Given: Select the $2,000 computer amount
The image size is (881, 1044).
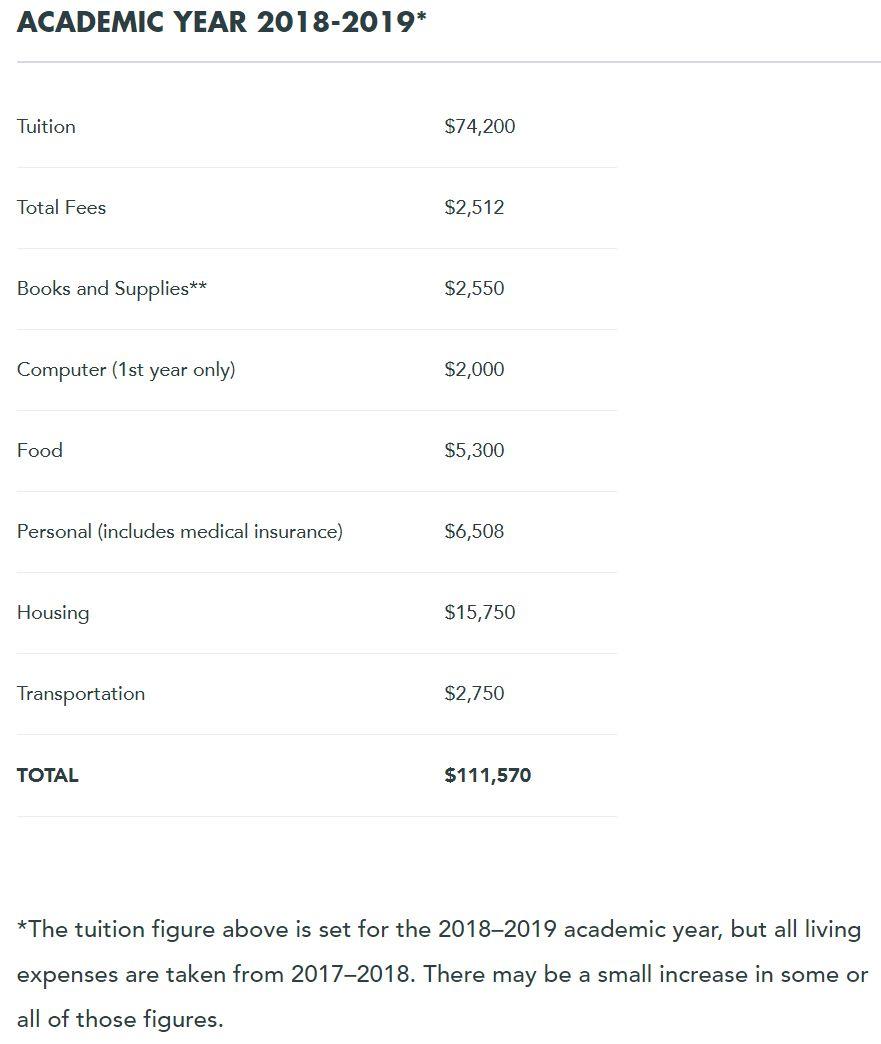Looking at the screenshot, I should 474,370.
